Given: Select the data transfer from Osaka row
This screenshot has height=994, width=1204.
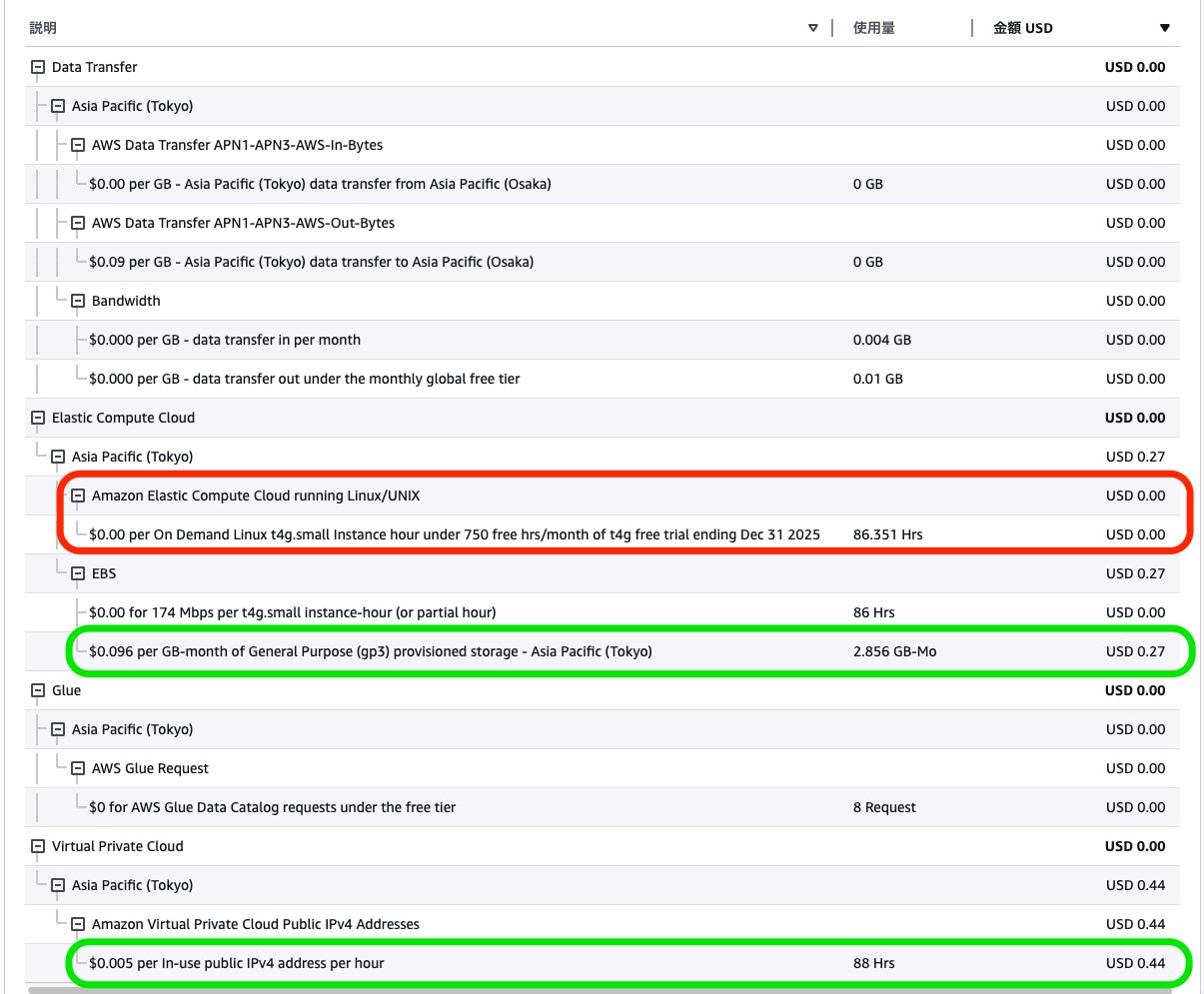Looking at the screenshot, I should [602, 184].
